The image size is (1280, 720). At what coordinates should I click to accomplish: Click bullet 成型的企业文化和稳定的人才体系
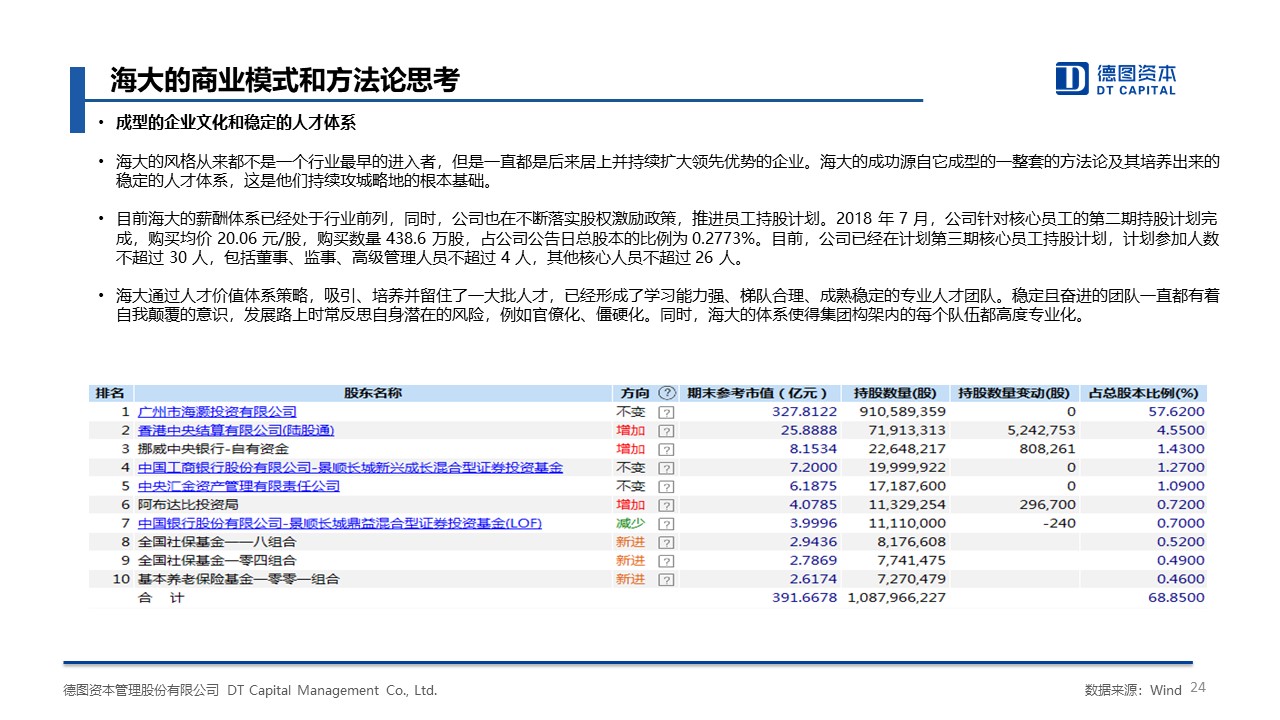tap(235, 123)
